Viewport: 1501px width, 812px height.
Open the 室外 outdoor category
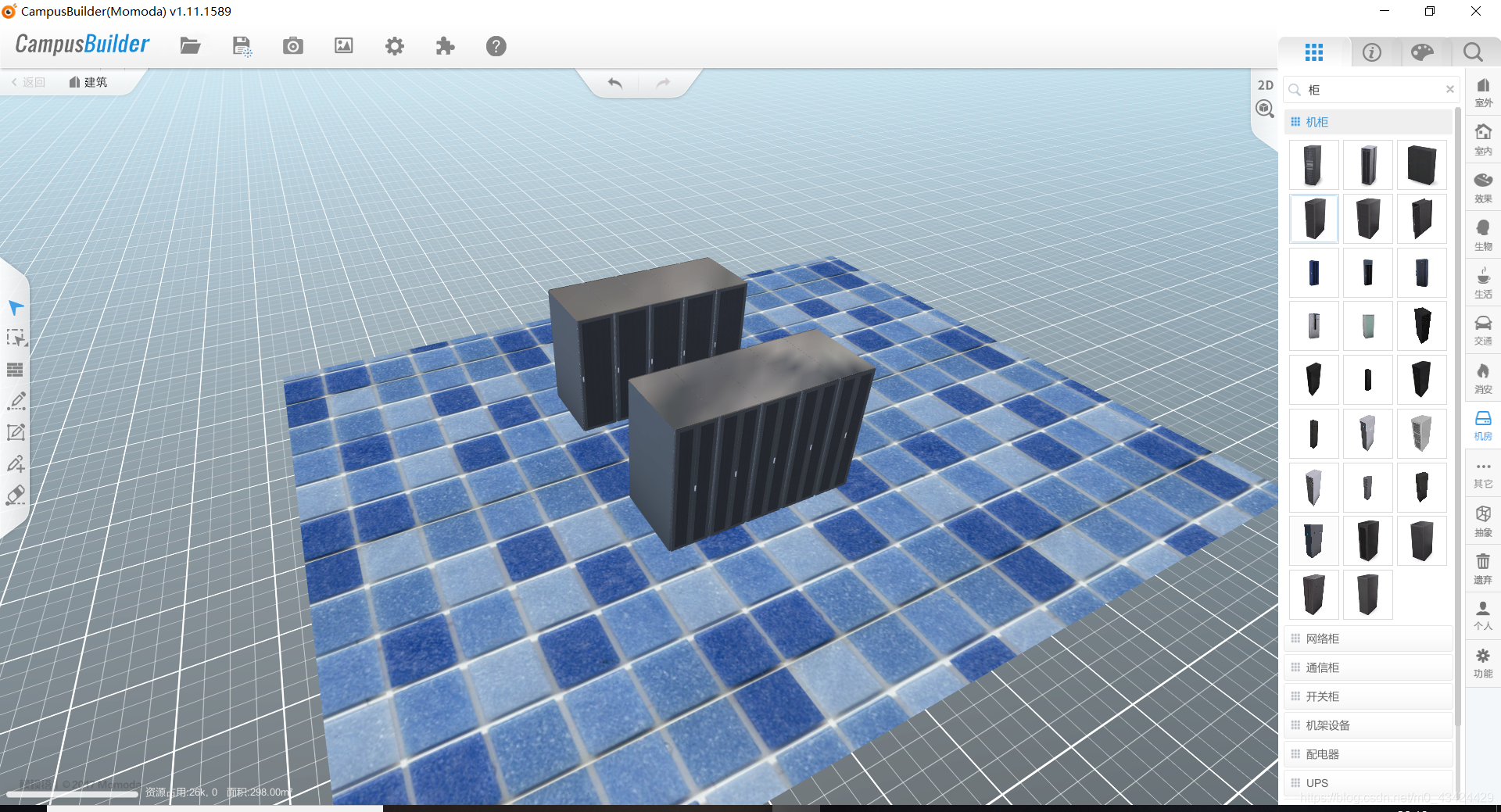1483,92
